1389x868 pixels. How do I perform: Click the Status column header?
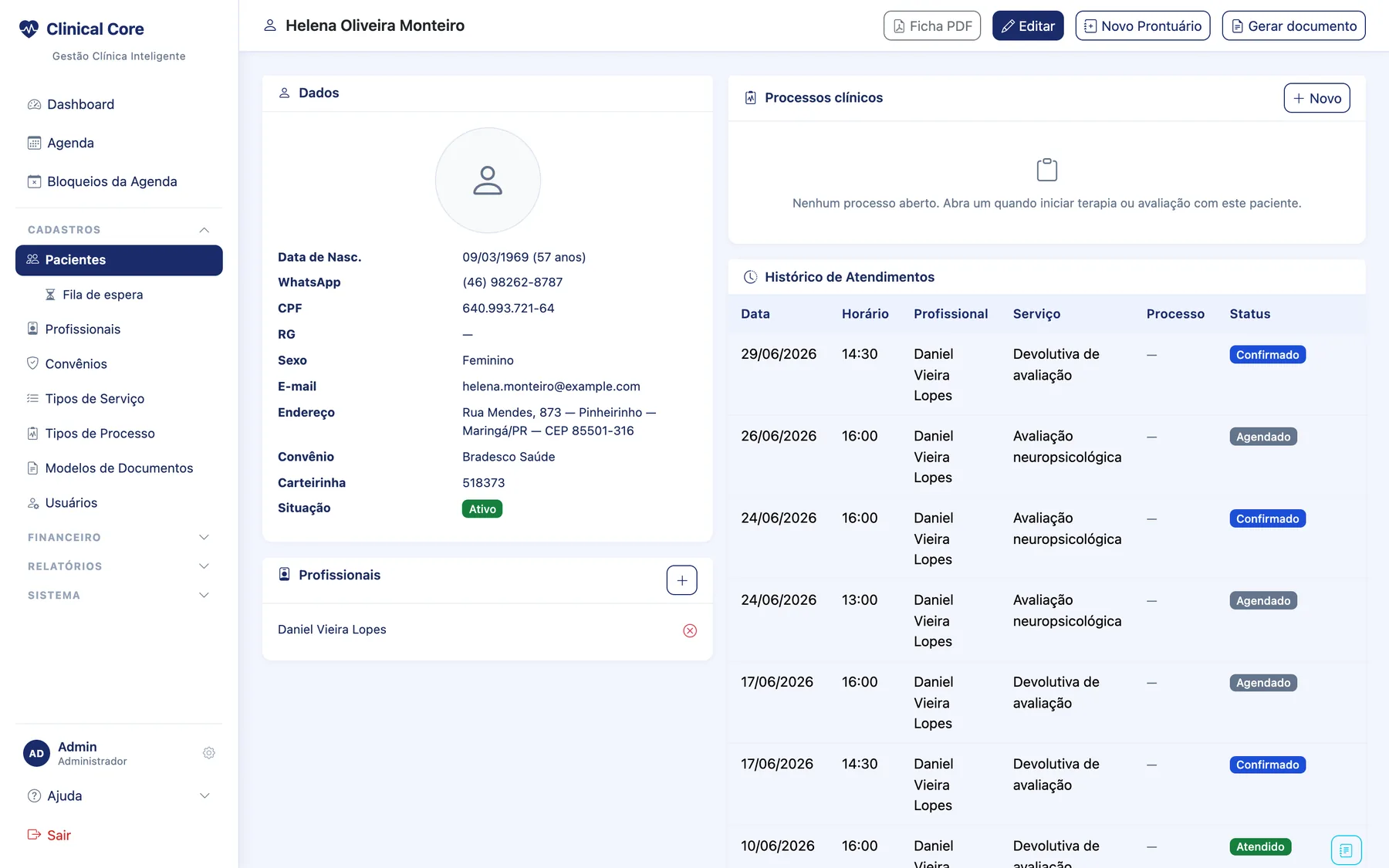(1249, 314)
